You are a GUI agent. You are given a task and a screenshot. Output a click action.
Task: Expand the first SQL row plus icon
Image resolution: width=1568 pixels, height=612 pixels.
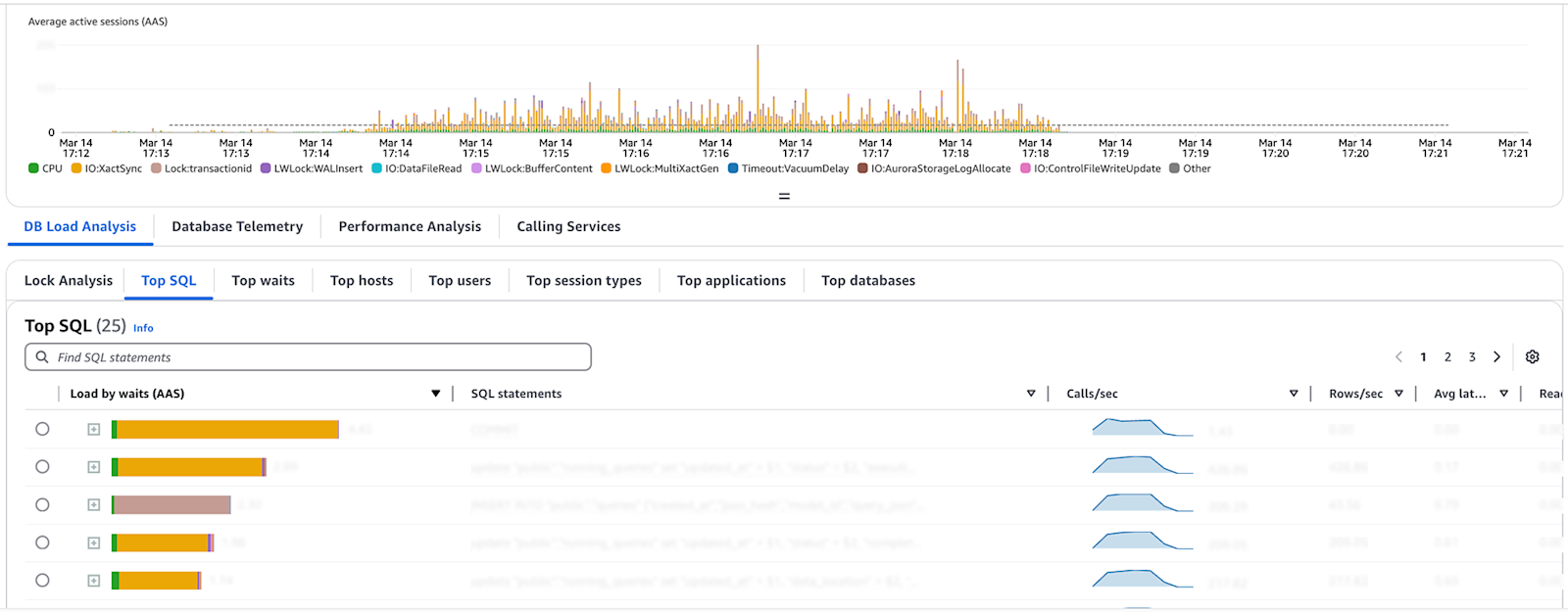pos(94,430)
